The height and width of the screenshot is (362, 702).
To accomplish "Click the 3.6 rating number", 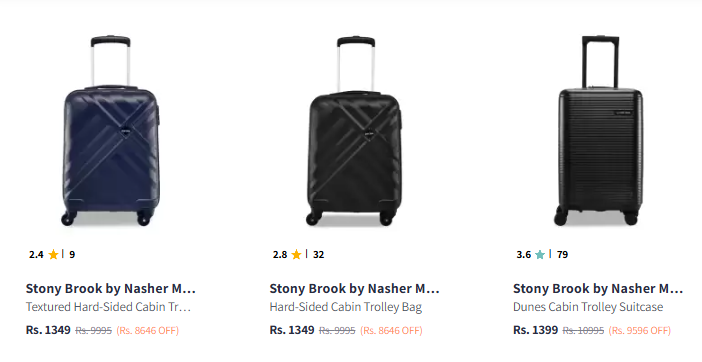I will (x=523, y=255).
